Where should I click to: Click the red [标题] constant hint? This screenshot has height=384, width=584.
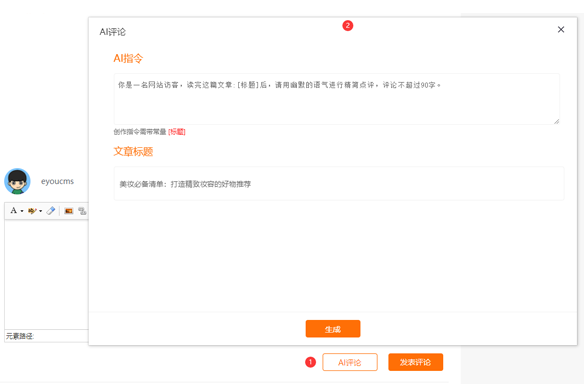(x=177, y=132)
